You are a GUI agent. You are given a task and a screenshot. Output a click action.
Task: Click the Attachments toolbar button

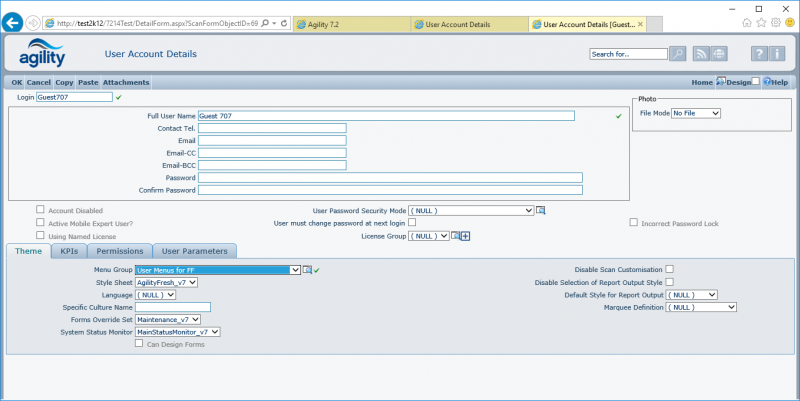126,82
